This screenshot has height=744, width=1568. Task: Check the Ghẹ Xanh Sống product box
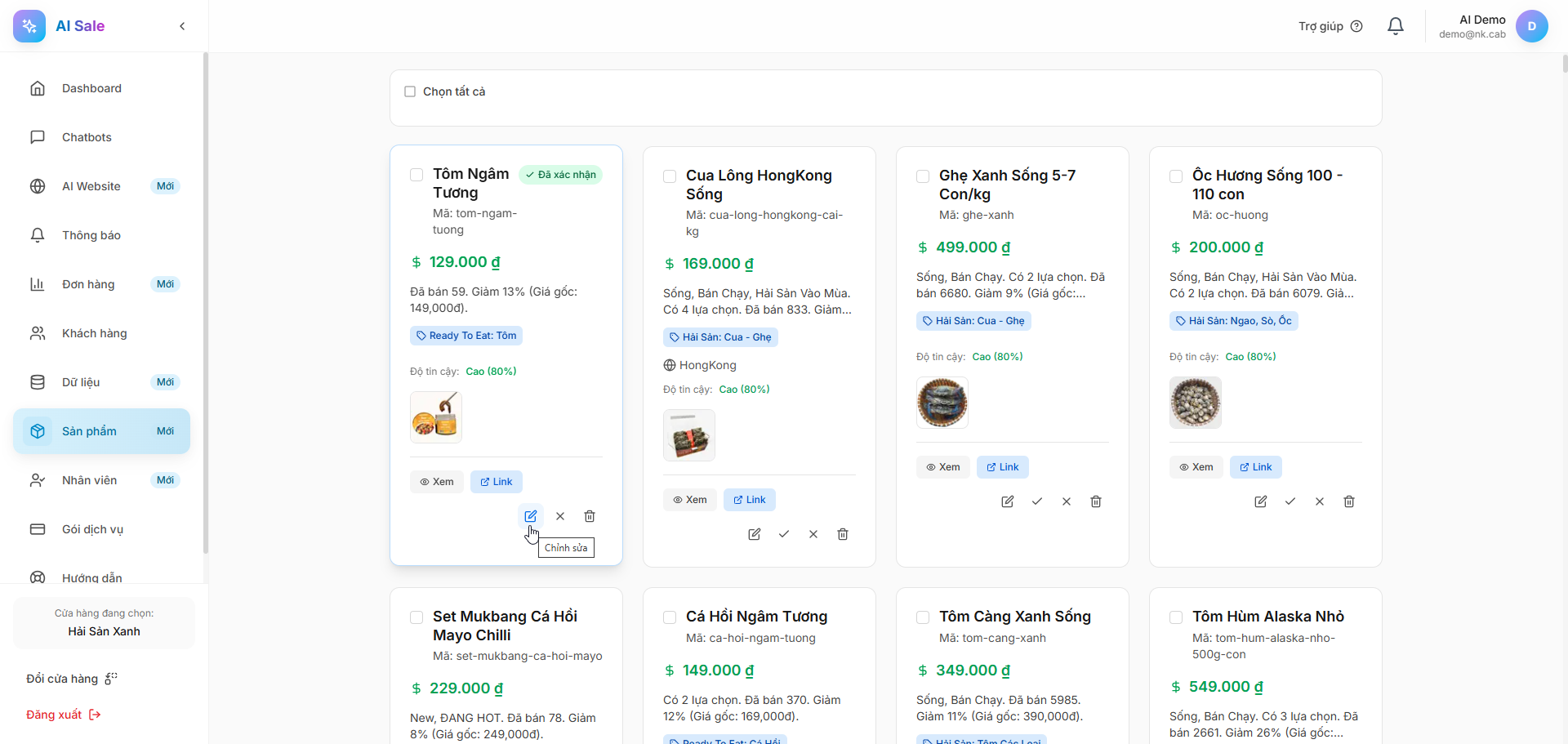pyautogui.click(x=923, y=176)
